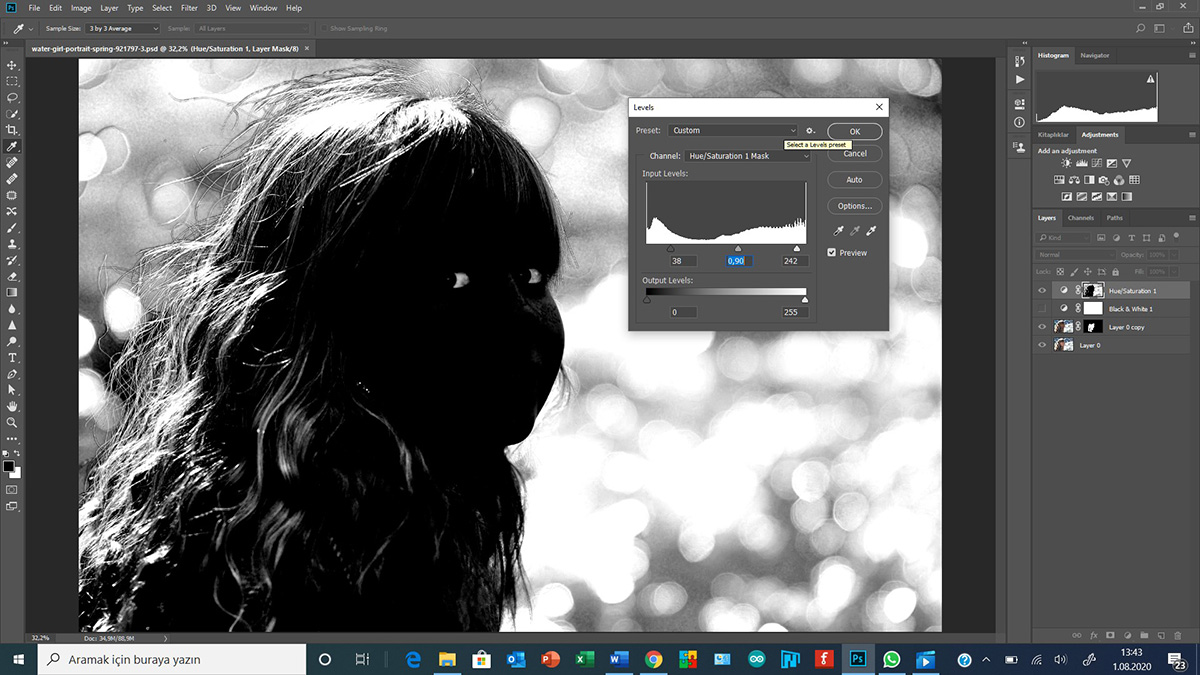Image resolution: width=1200 pixels, height=675 pixels.
Task: Open the Preset dropdown set to Custom
Action: [733, 131]
